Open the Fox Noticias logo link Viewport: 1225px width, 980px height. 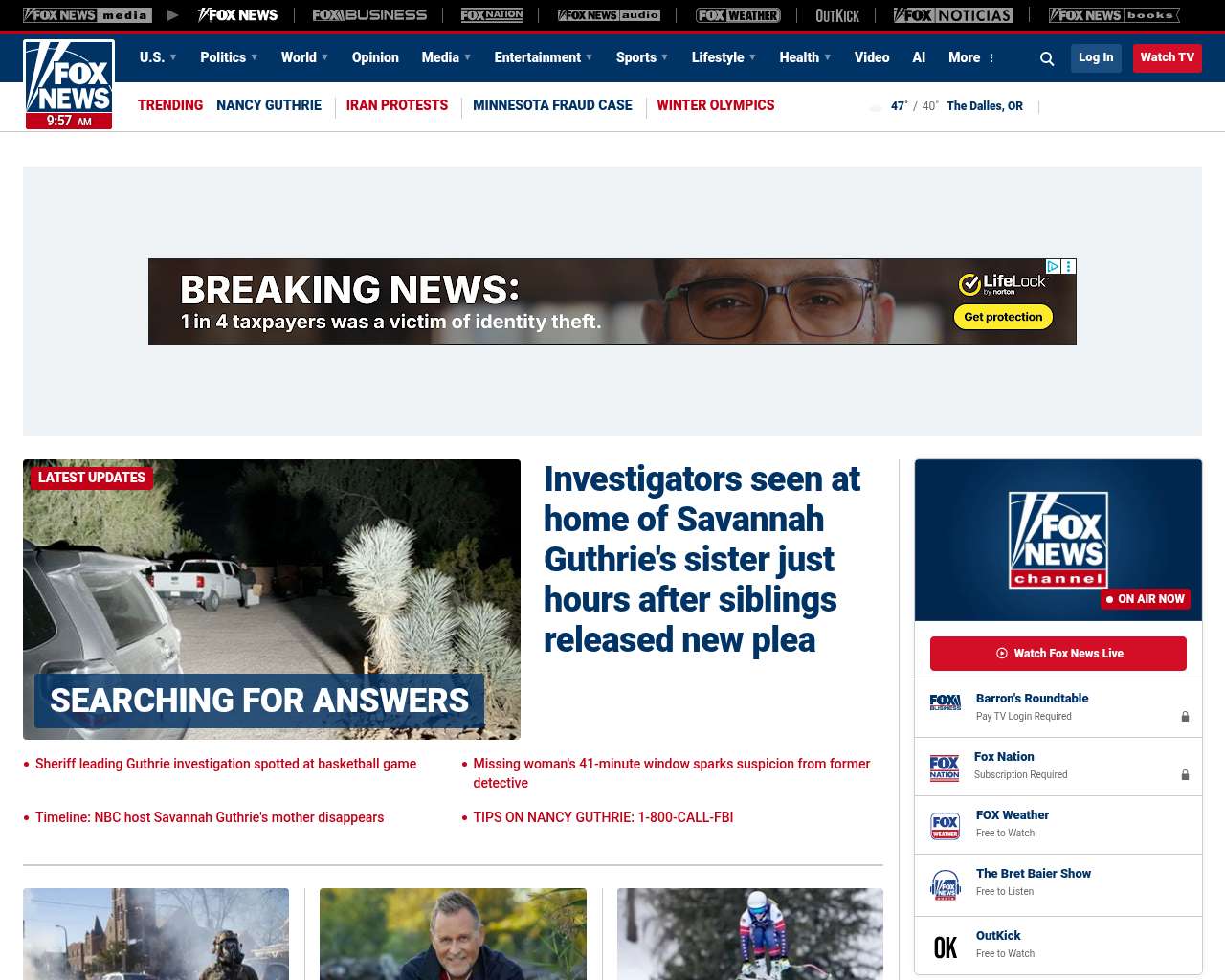[x=953, y=15]
